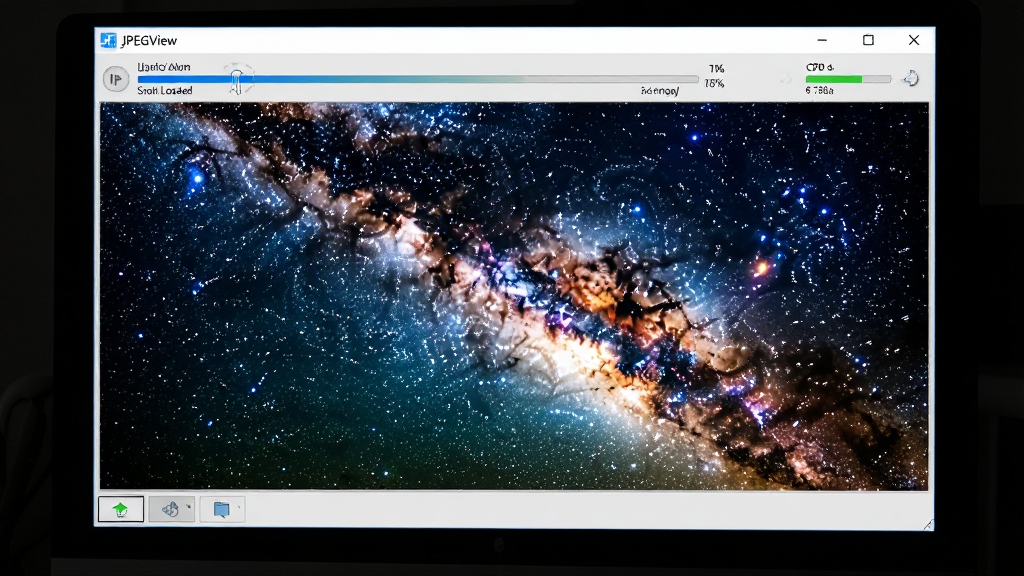Click the green CPU usage bar
Viewport: 1024px width, 576px height.
point(848,79)
